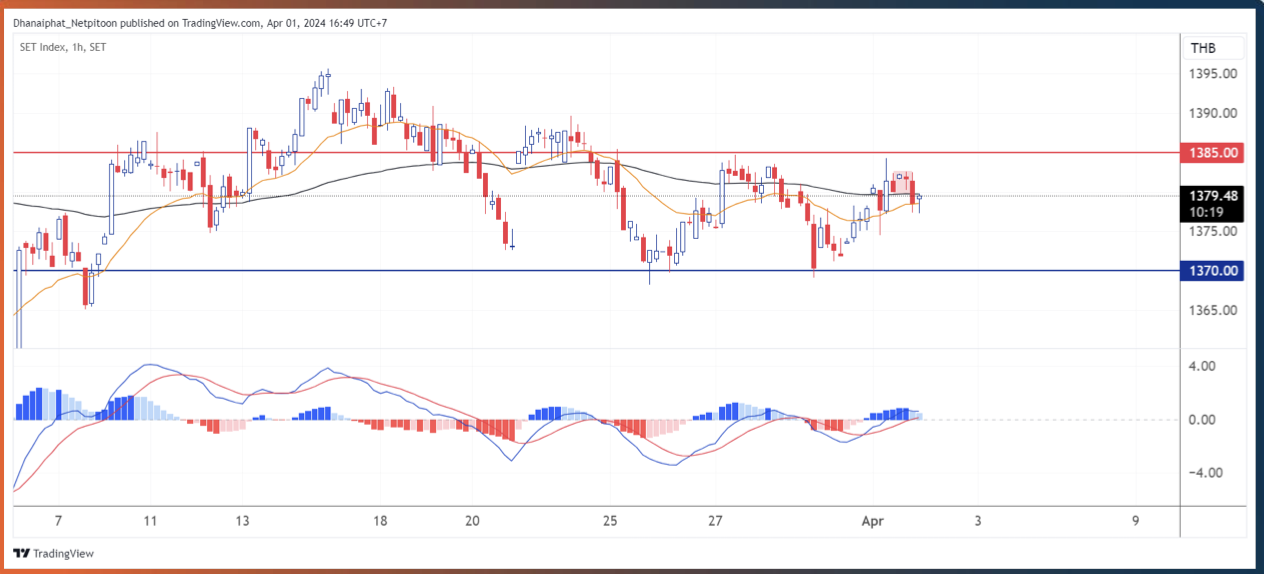Click the date label 25 on time axis
This screenshot has width=1264, height=574.
(611, 521)
